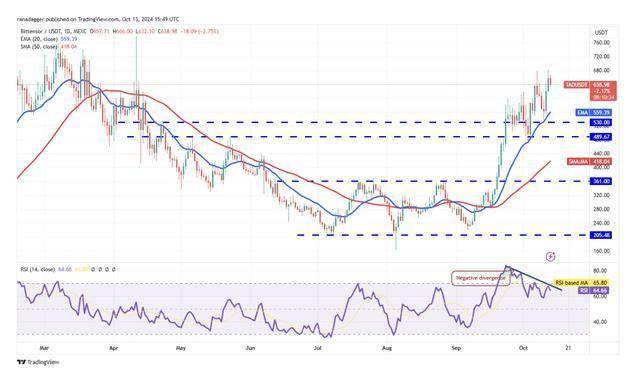Screen dimensions: 640x370
Task: Open the RSI (14, close) indicator legend
Action: pyautogui.click(x=38, y=270)
